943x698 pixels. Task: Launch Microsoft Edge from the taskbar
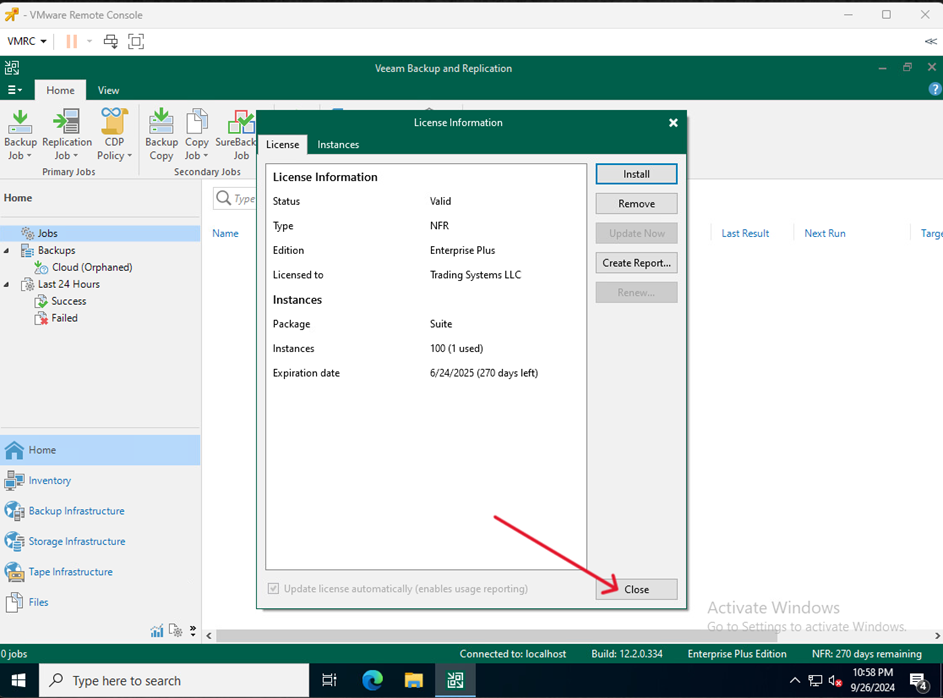(372, 681)
